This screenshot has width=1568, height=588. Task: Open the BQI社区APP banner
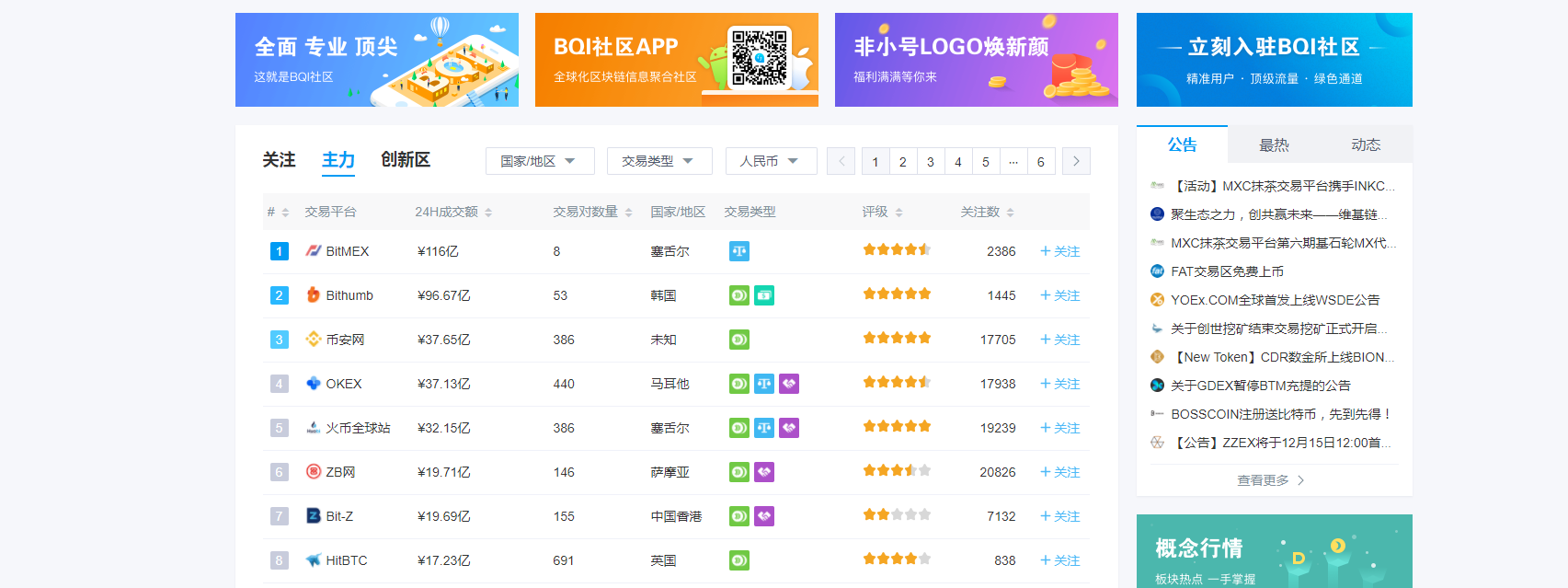coord(677,60)
